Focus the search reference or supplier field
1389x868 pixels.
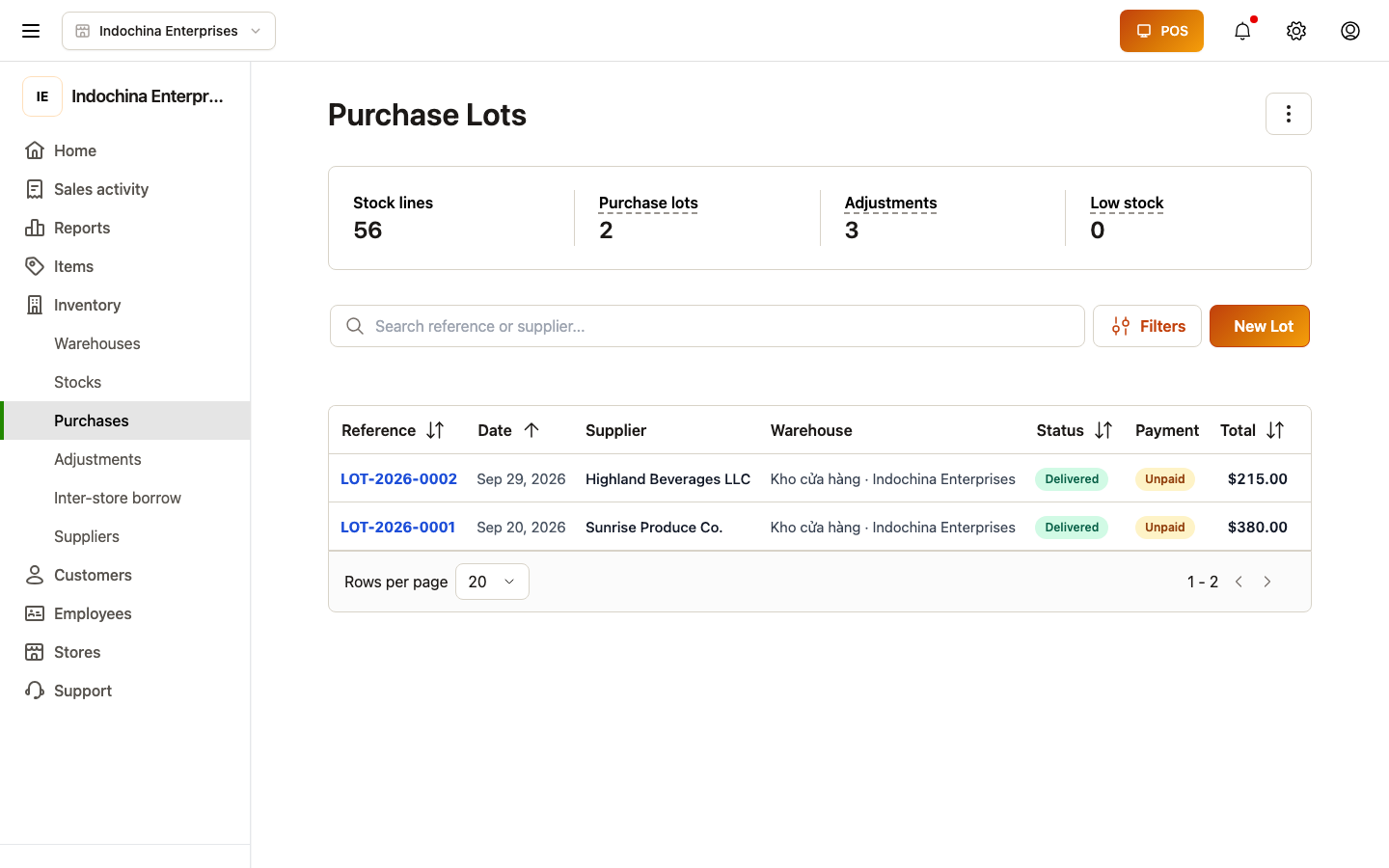(x=707, y=326)
